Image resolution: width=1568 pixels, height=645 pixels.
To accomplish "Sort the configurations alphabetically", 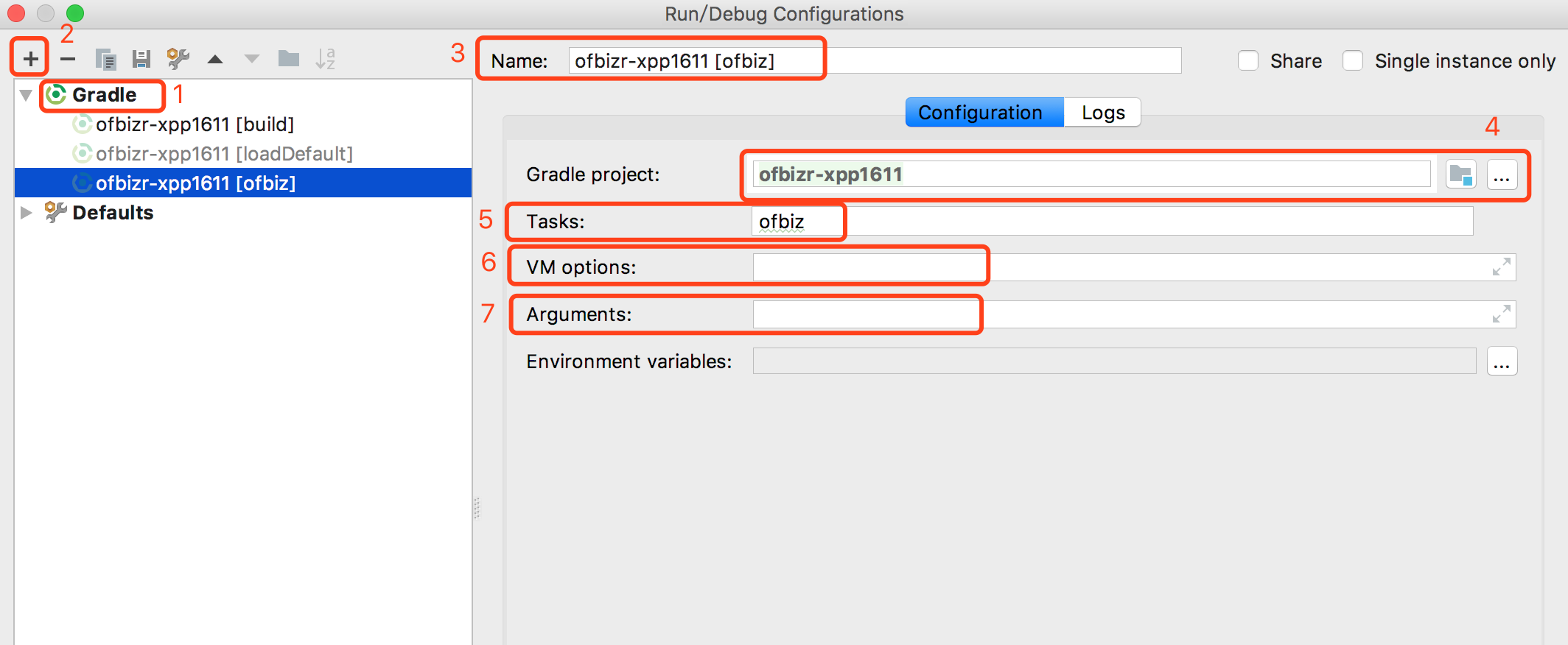I will pyautogui.click(x=325, y=59).
